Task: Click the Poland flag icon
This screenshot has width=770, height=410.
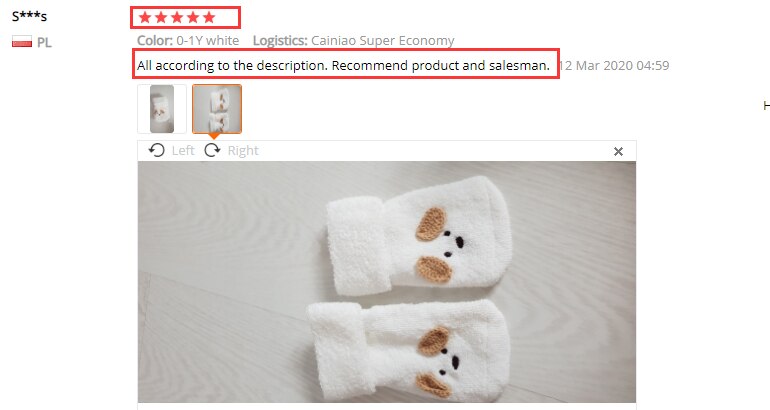Action: point(22,42)
